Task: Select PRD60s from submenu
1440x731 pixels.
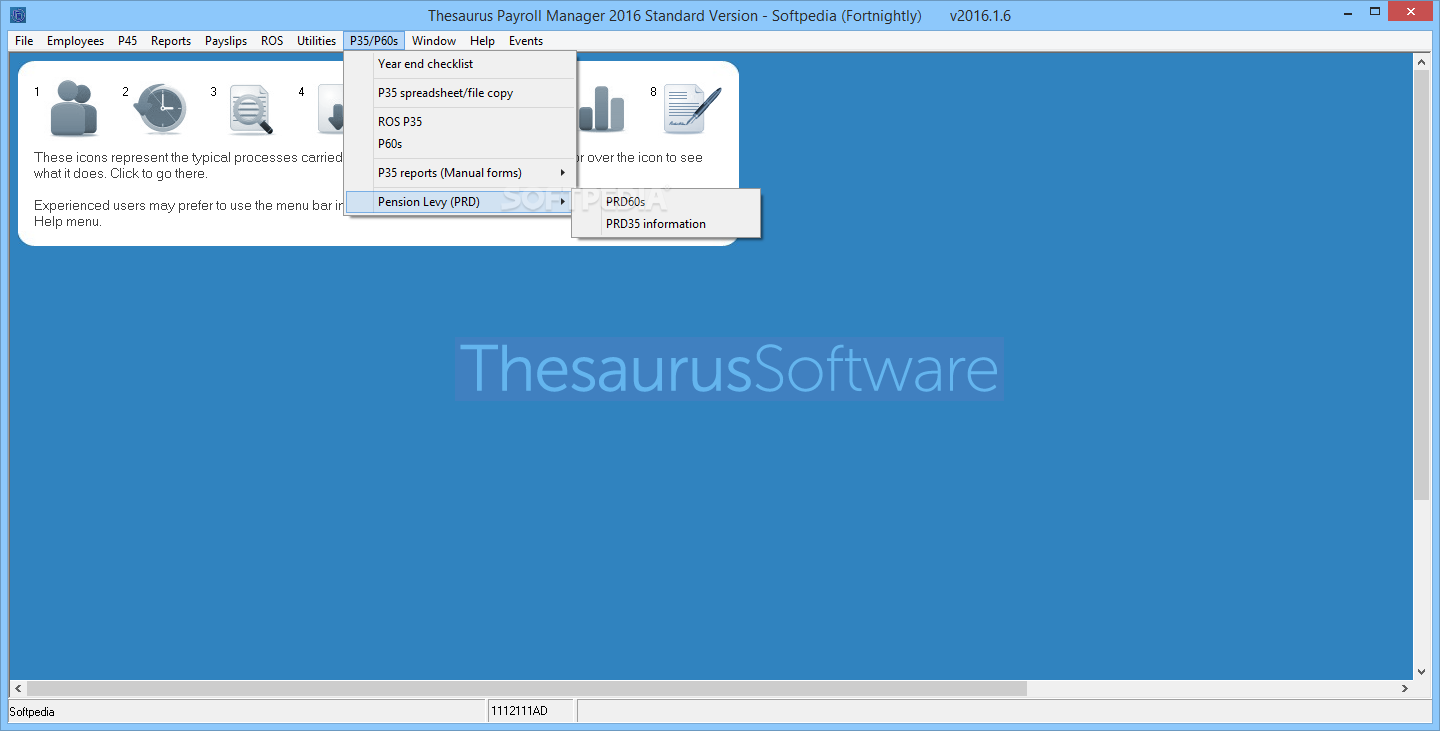Action: click(x=666, y=202)
